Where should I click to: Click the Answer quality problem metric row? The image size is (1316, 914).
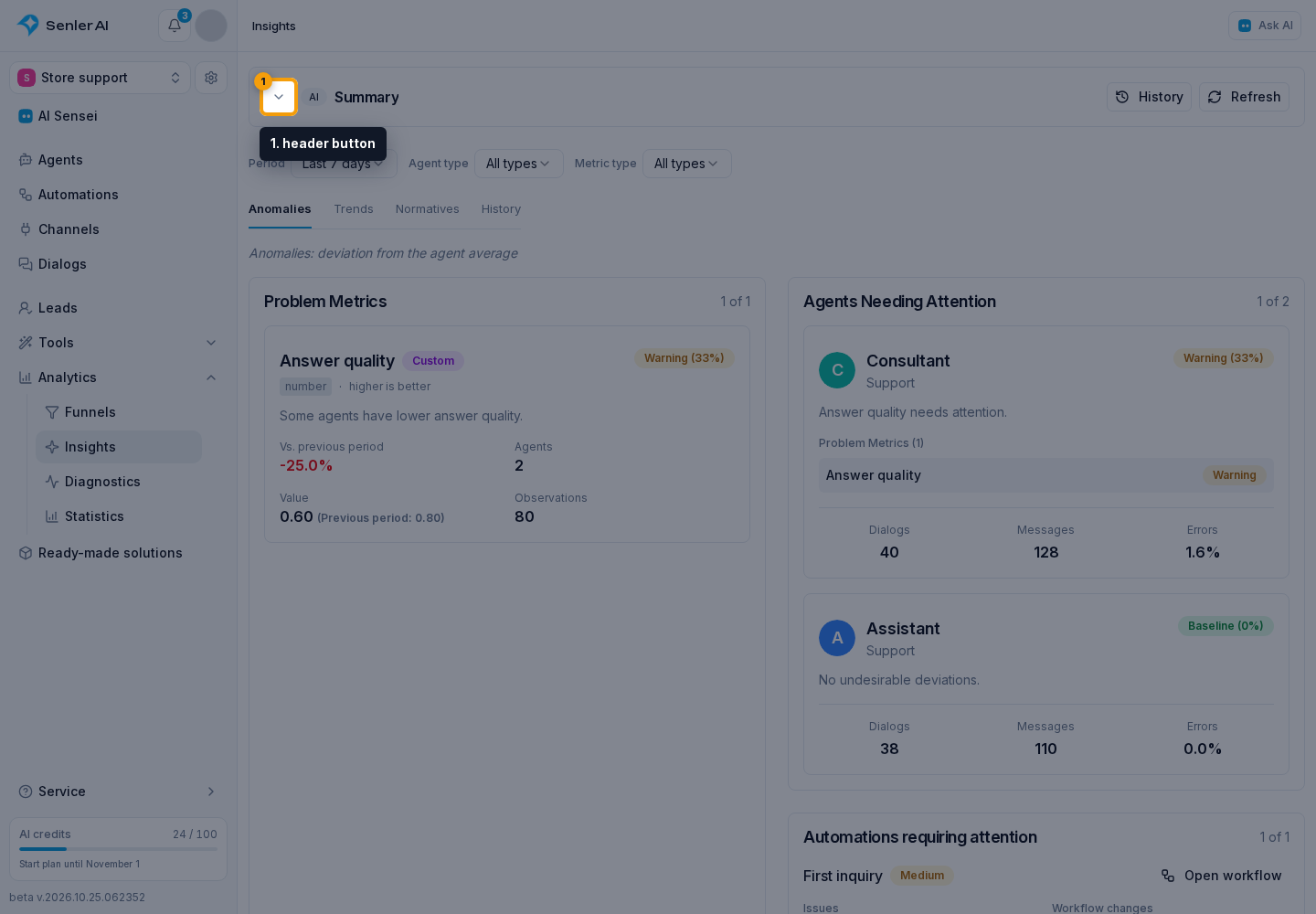[1045, 475]
